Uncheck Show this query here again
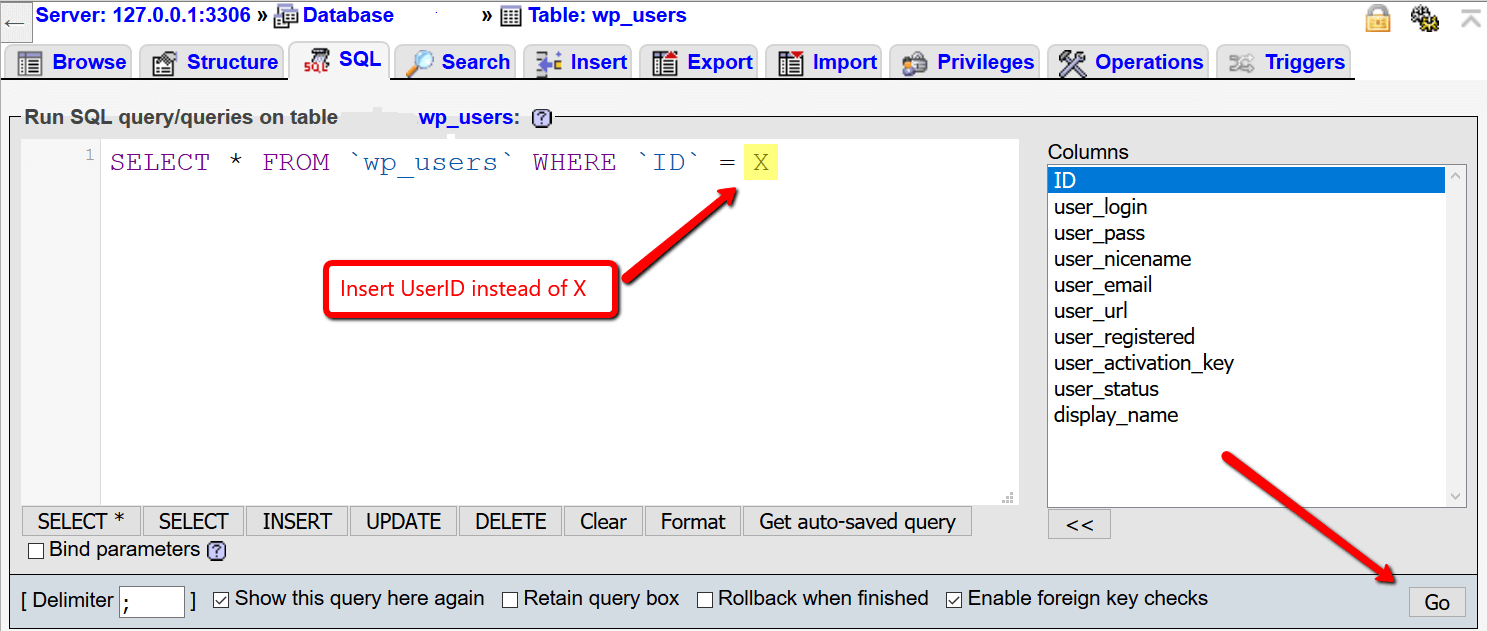The height and width of the screenshot is (631, 1487). [222, 600]
